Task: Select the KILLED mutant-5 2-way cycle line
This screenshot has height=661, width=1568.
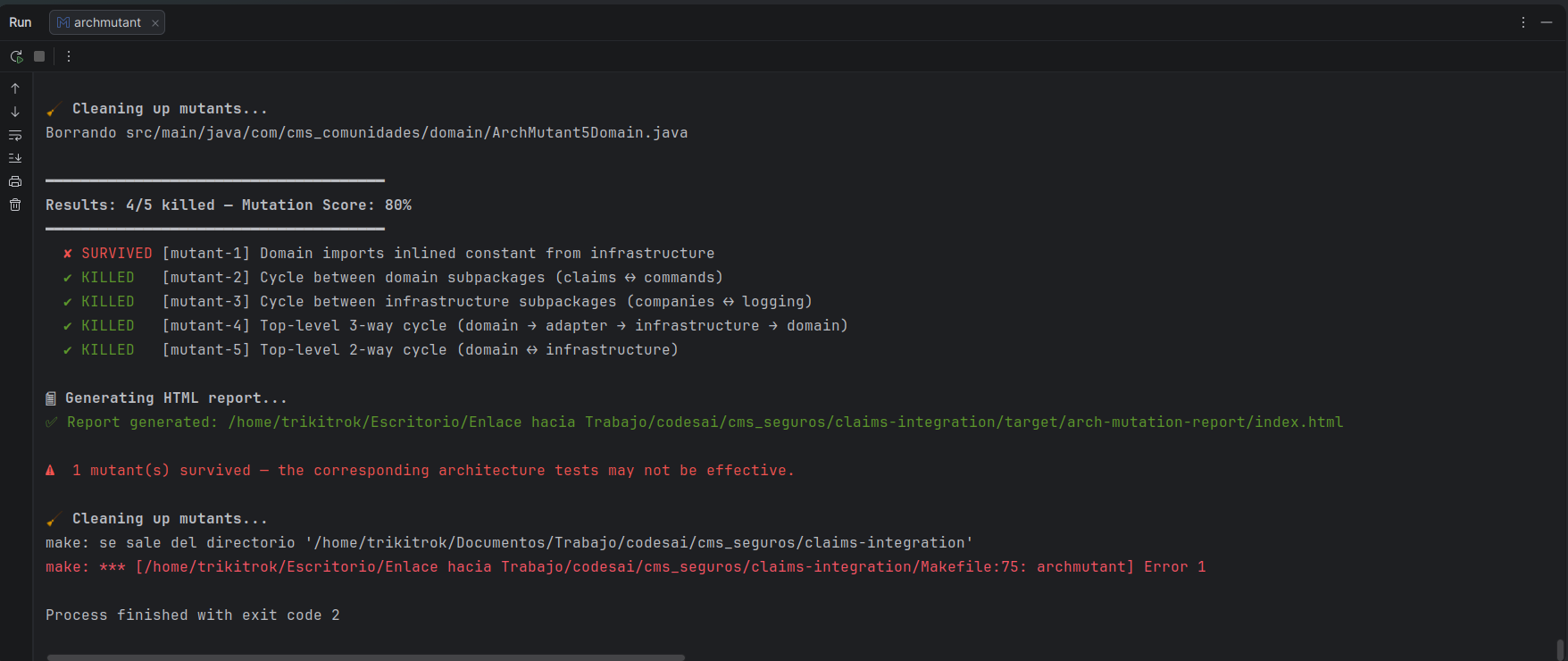Action: click(371, 350)
